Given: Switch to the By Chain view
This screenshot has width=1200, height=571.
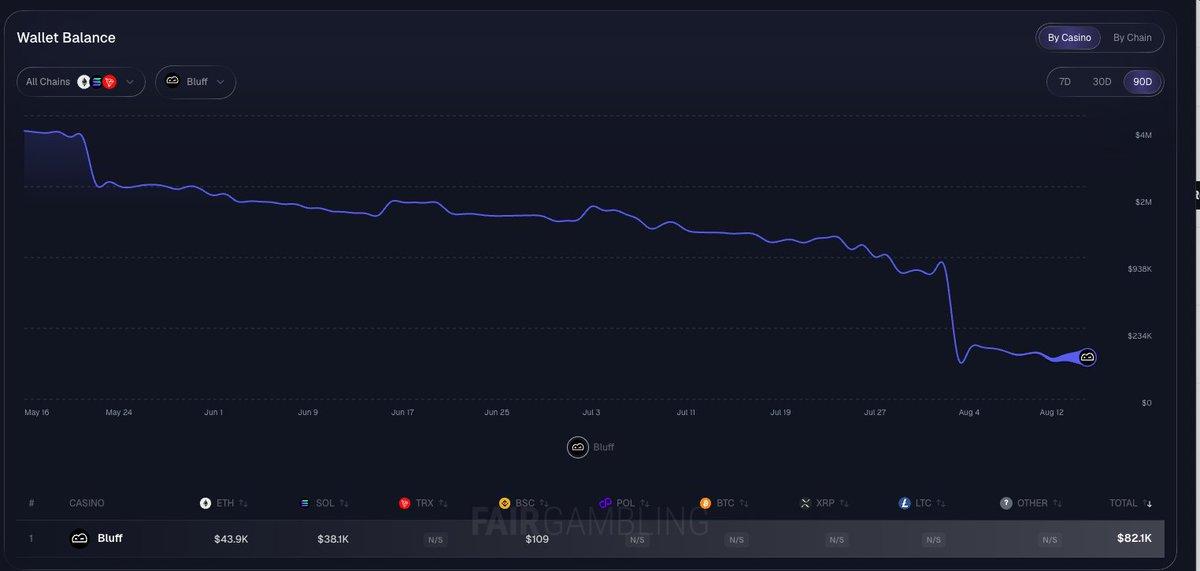Looking at the screenshot, I should [1132, 38].
